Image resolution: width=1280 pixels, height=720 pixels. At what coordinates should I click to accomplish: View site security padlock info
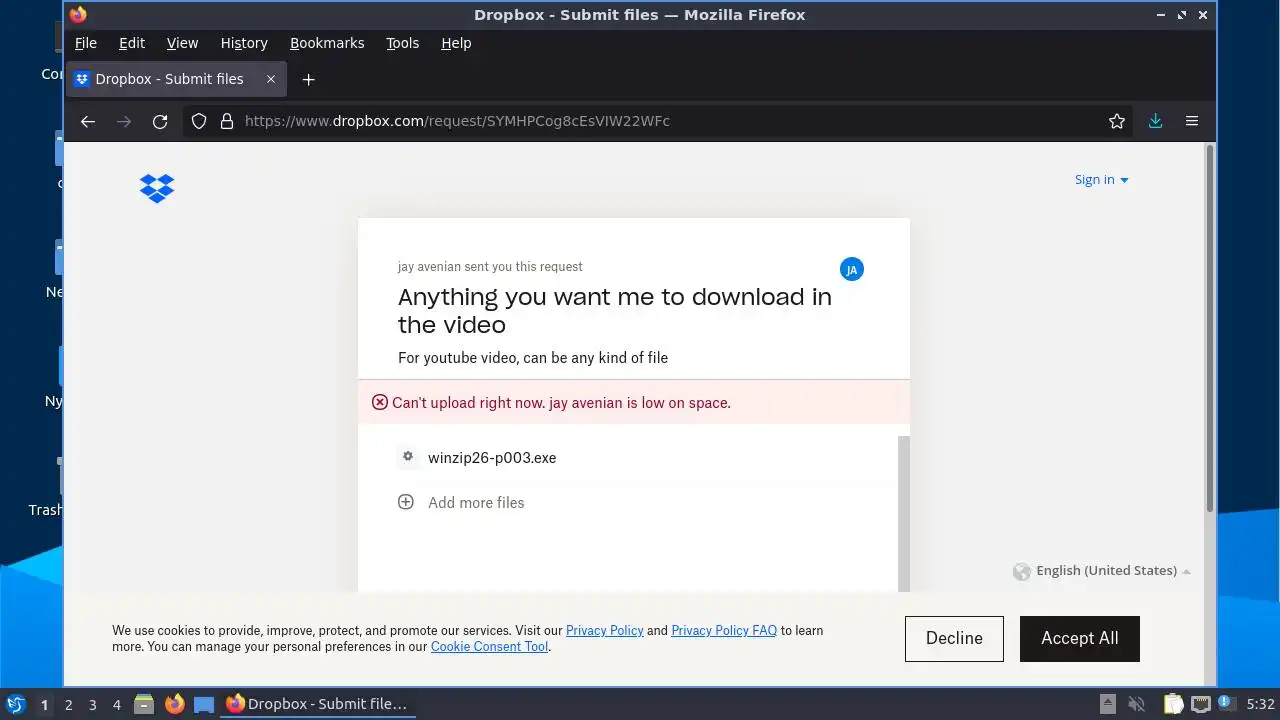click(227, 121)
